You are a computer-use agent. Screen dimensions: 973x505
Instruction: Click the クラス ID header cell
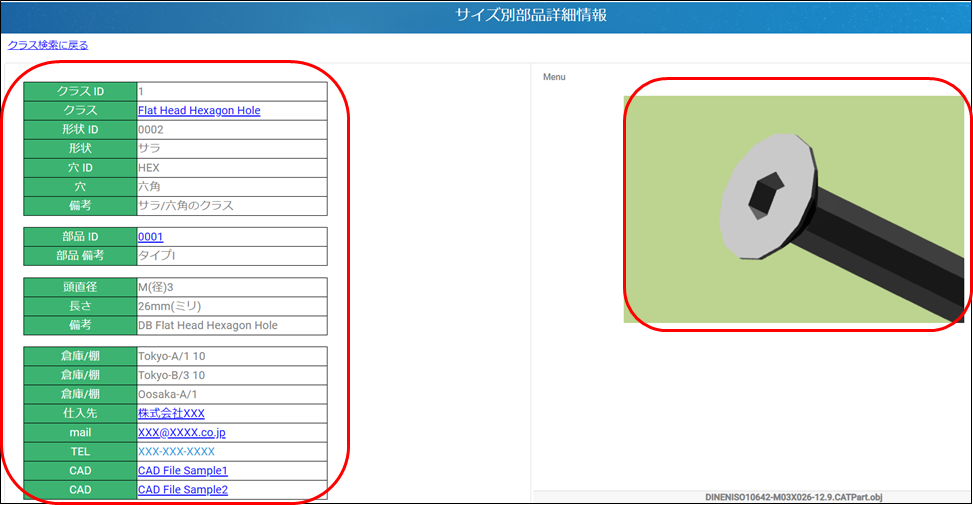click(x=80, y=91)
